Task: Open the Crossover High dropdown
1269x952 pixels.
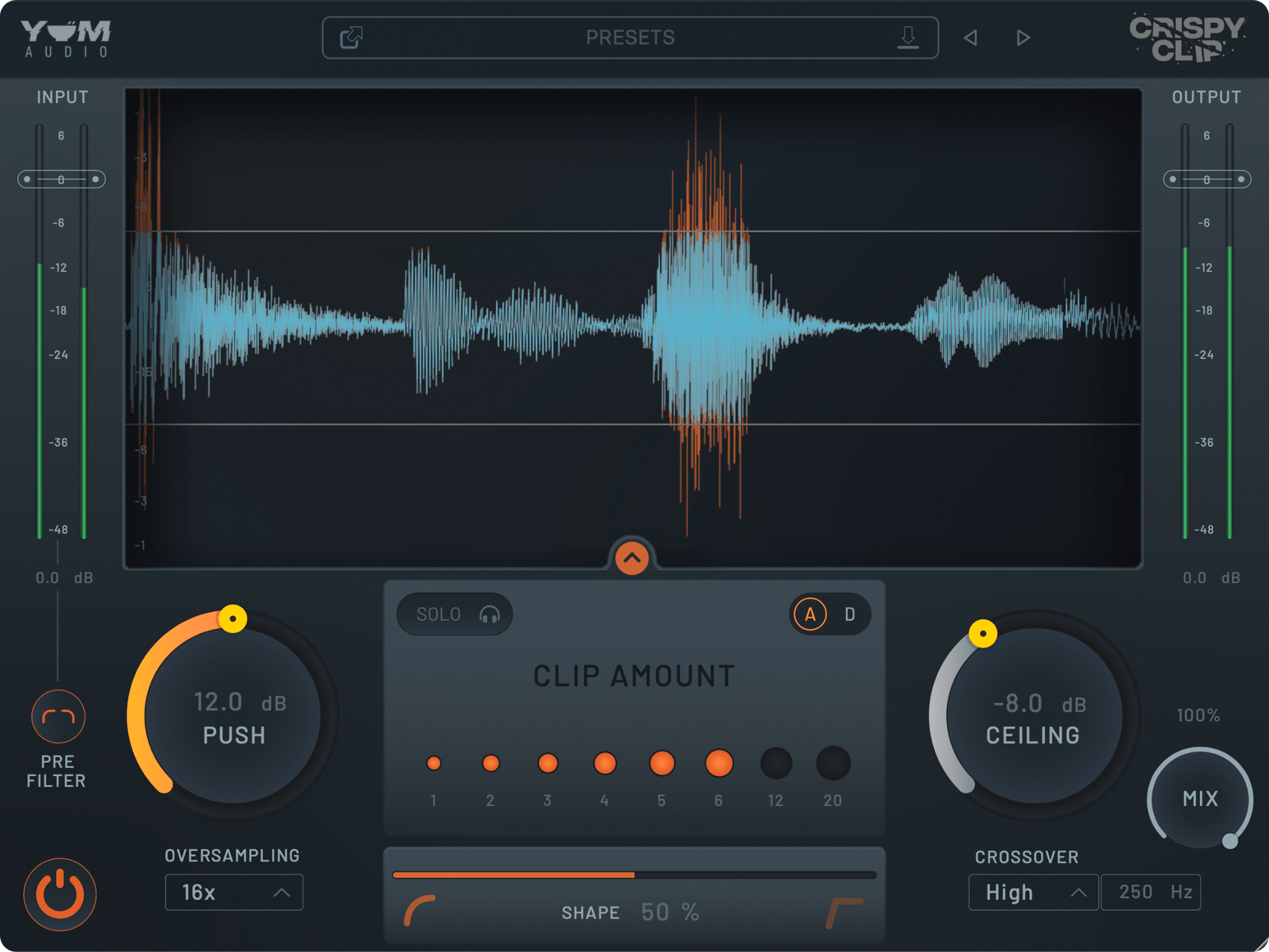Action: click(1033, 892)
